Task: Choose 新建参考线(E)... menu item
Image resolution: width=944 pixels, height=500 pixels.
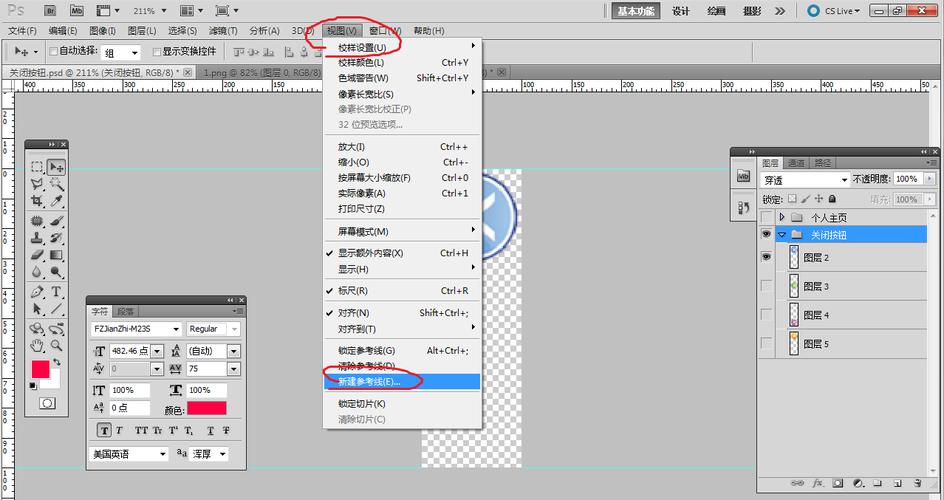Action: (402, 381)
